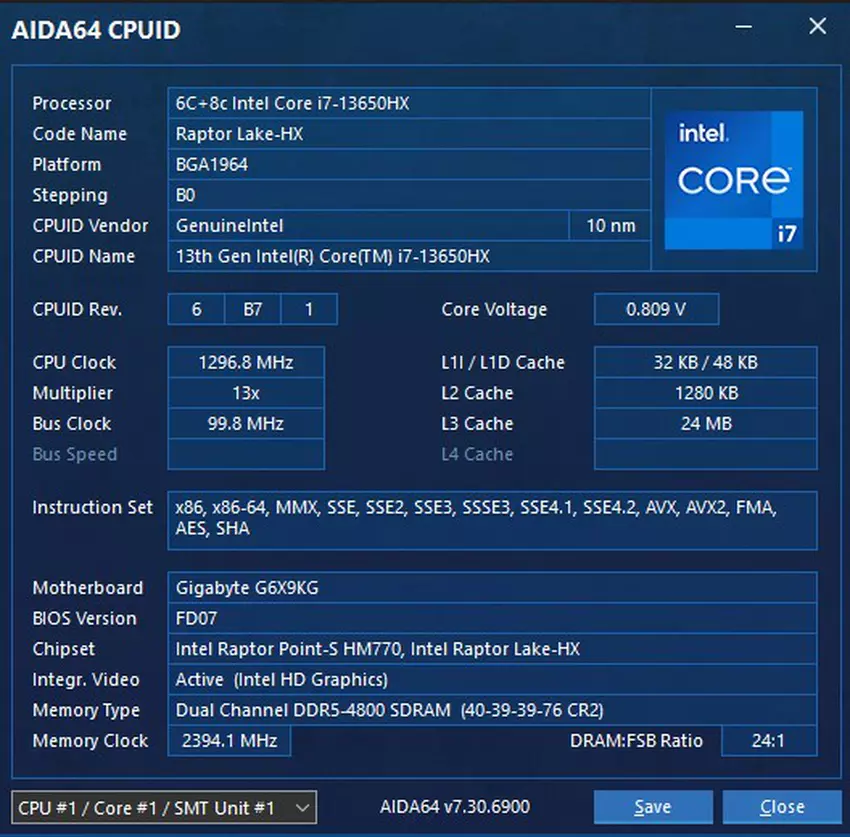The width and height of the screenshot is (850, 837).
Task: Close the window using the X icon
Action: (x=817, y=27)
